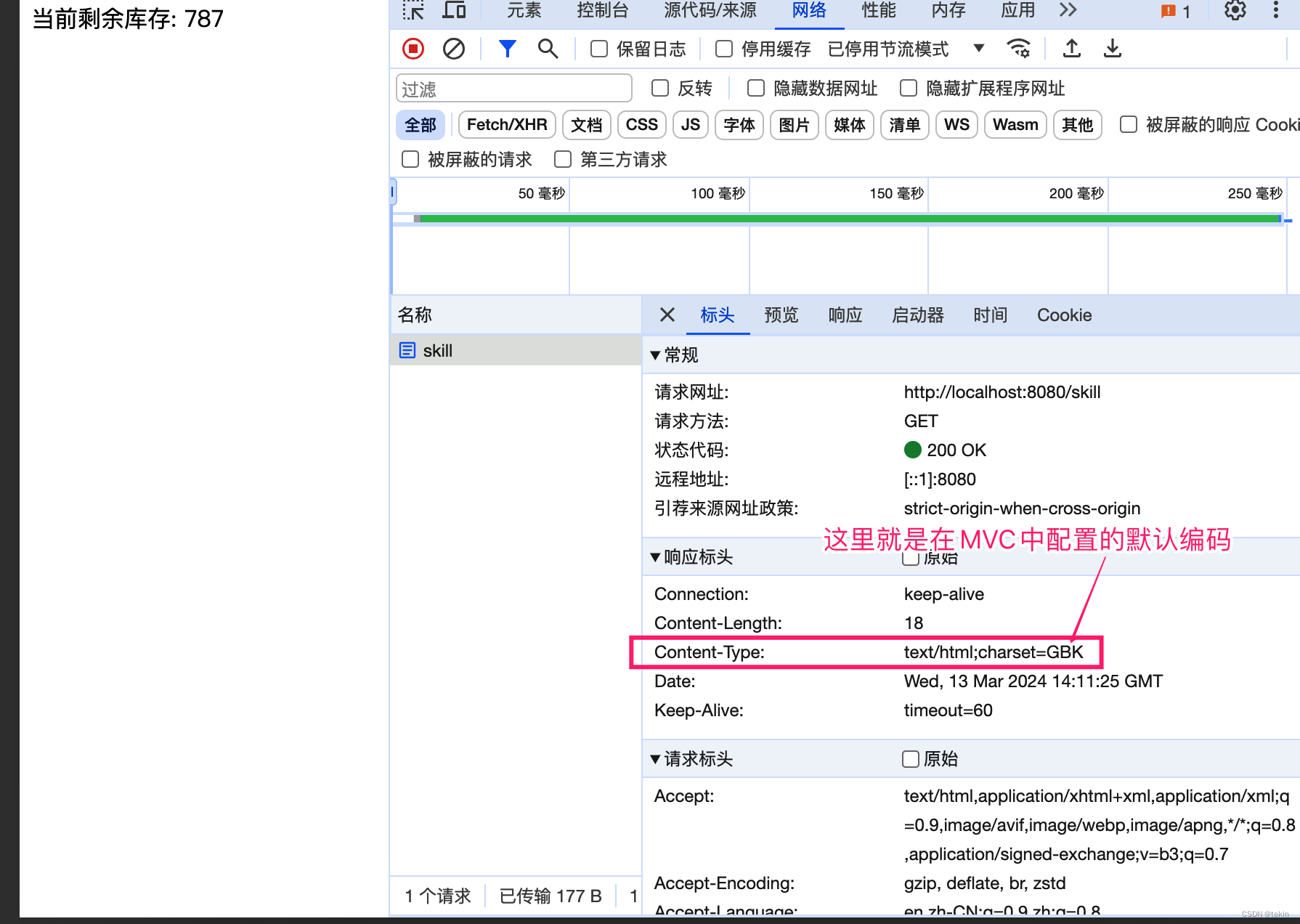Viewport: 1300px width, 924px height.
Task: Click the request URL http://localhost:8080/skill
Action: pyautogui.click(x=1002, y=392)
